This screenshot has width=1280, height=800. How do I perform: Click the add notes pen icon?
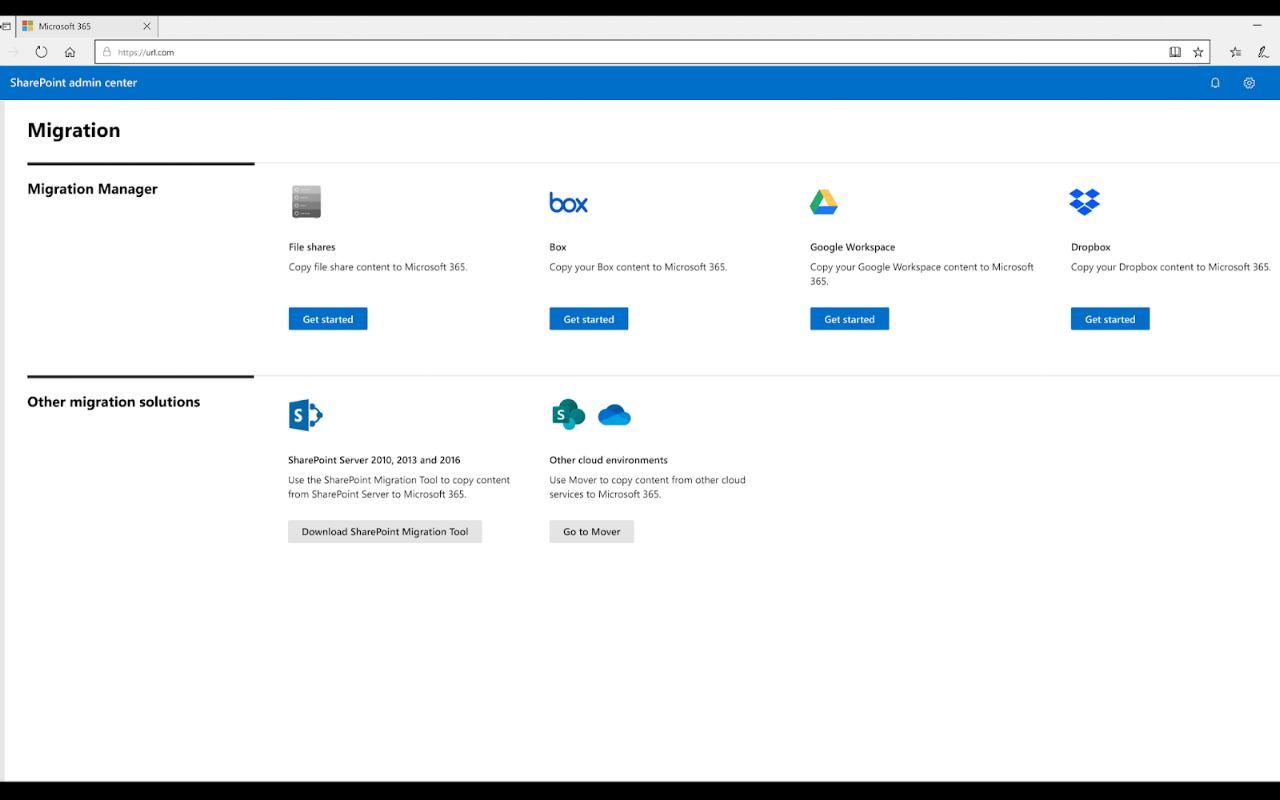(x=1263, y=52)
